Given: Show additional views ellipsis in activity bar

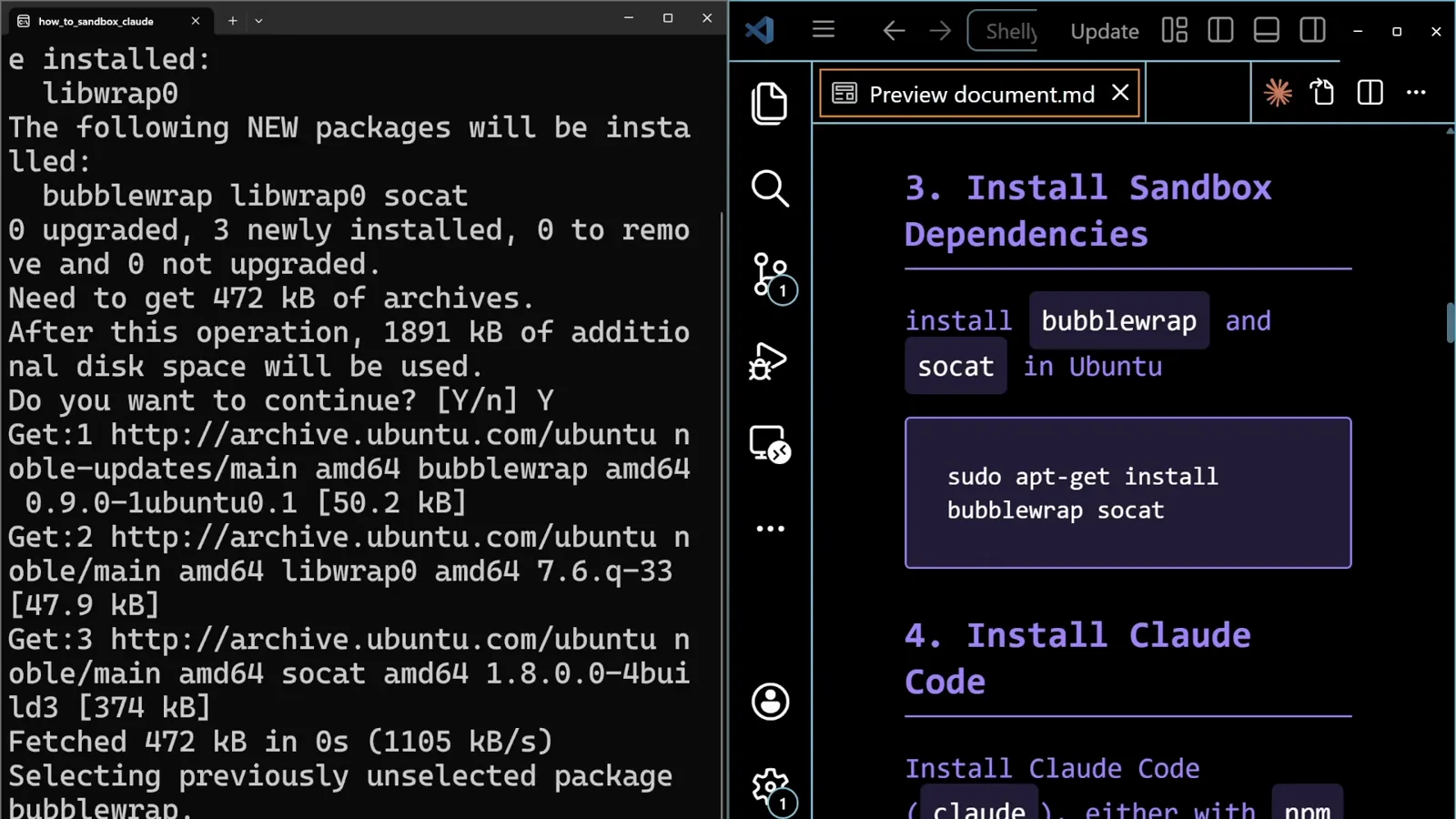Looking at the screenshot, I should point(770,529).
